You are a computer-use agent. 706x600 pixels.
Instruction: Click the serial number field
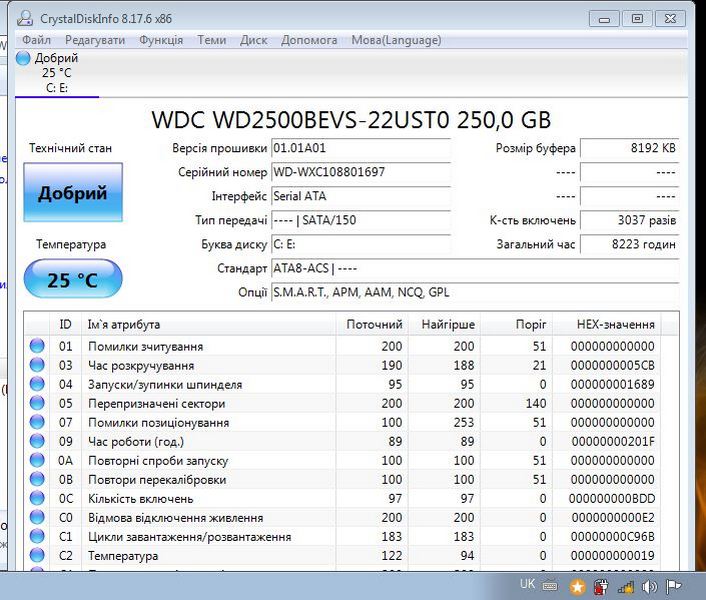pyautogui.click(x=360, y=172)
